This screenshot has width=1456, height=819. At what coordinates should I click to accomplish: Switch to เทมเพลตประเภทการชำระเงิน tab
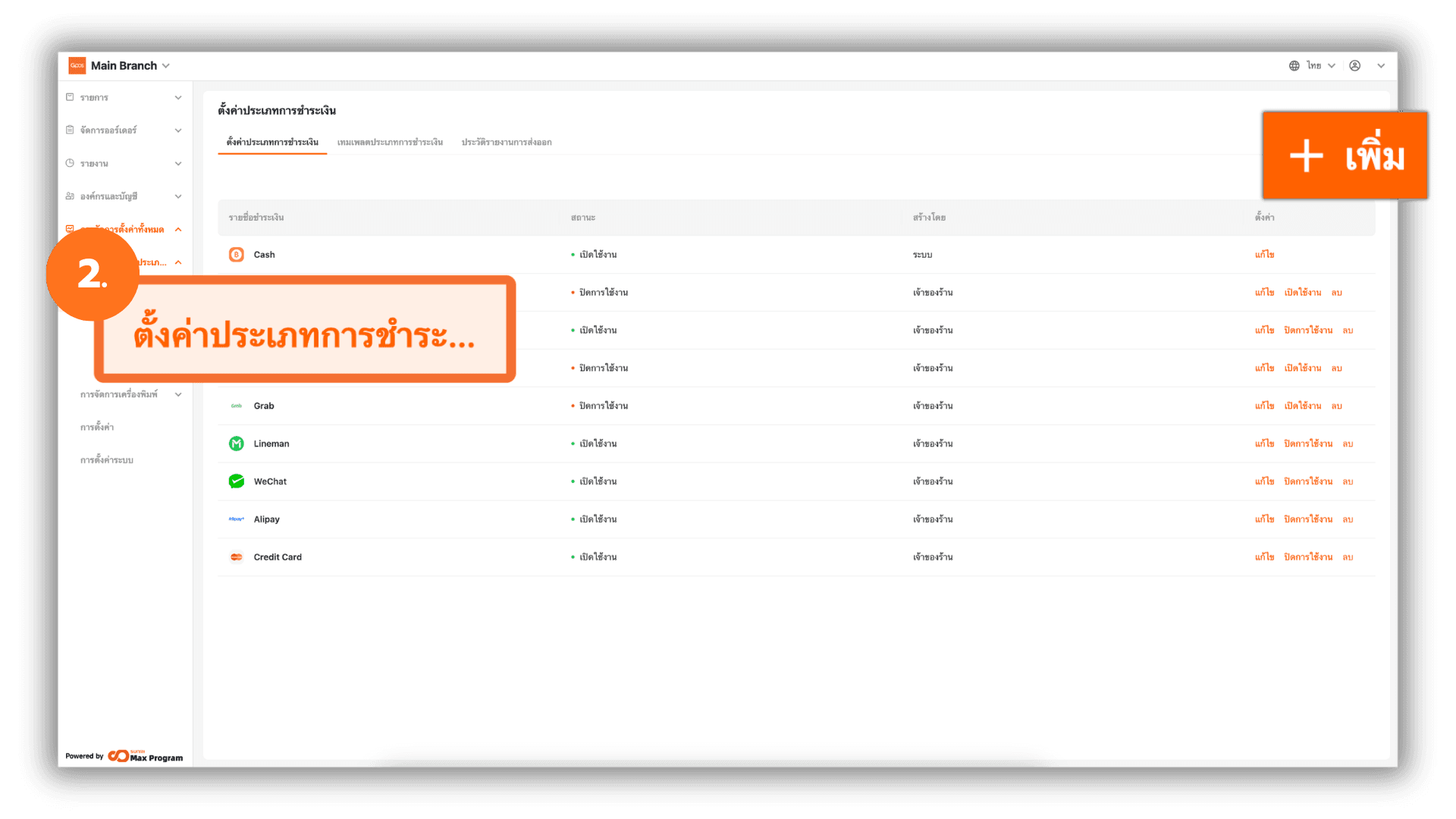(x=390, y=143)
